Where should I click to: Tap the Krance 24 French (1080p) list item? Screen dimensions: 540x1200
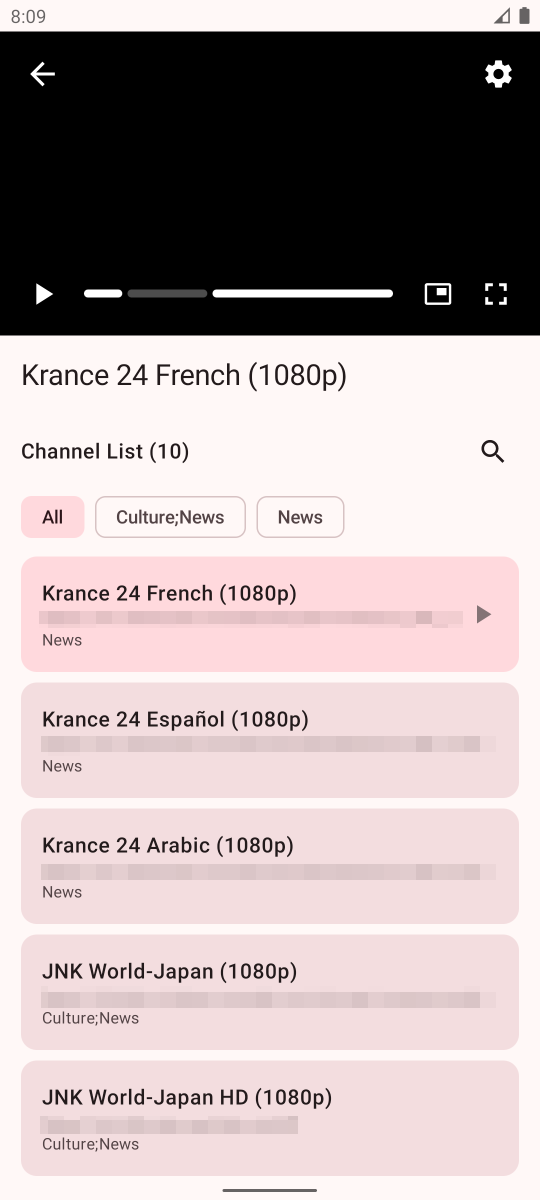click(270, 614)
